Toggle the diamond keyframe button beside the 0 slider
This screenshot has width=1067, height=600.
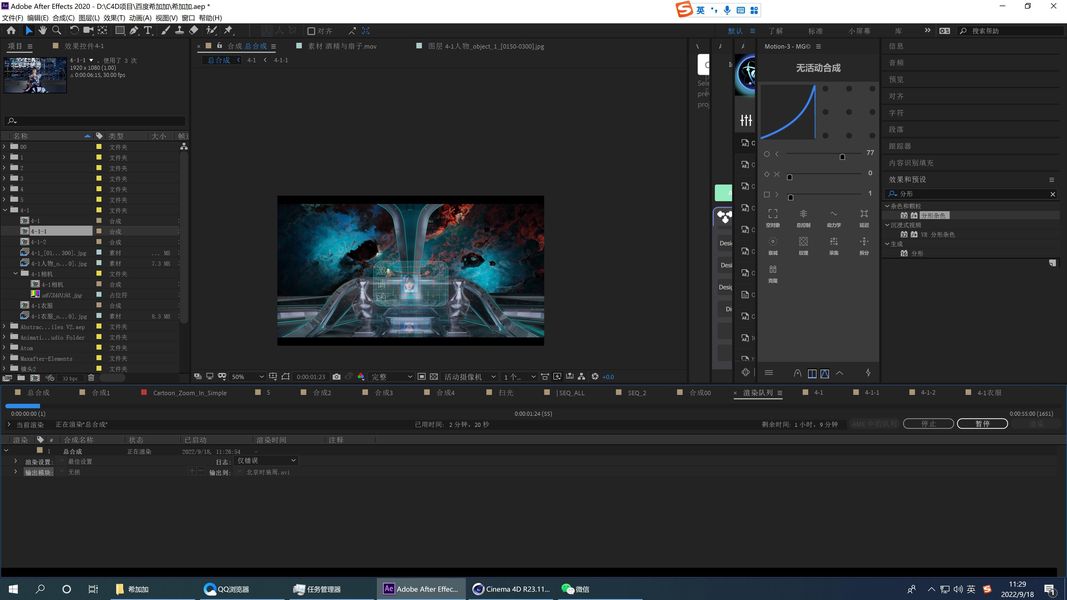click(x=767, y=174)
